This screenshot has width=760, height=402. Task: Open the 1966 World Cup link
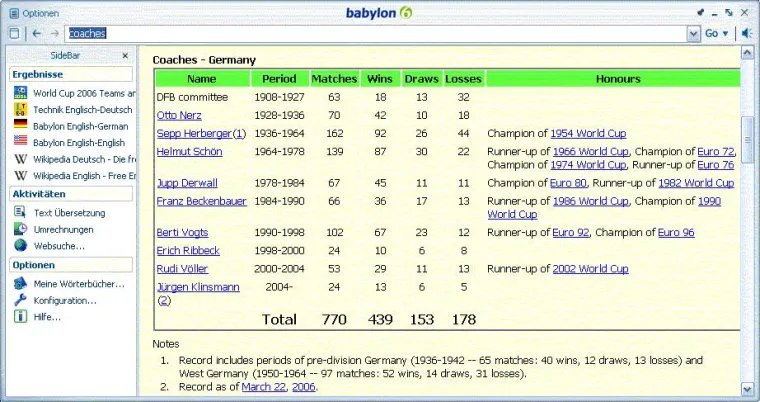click(591, 152)
